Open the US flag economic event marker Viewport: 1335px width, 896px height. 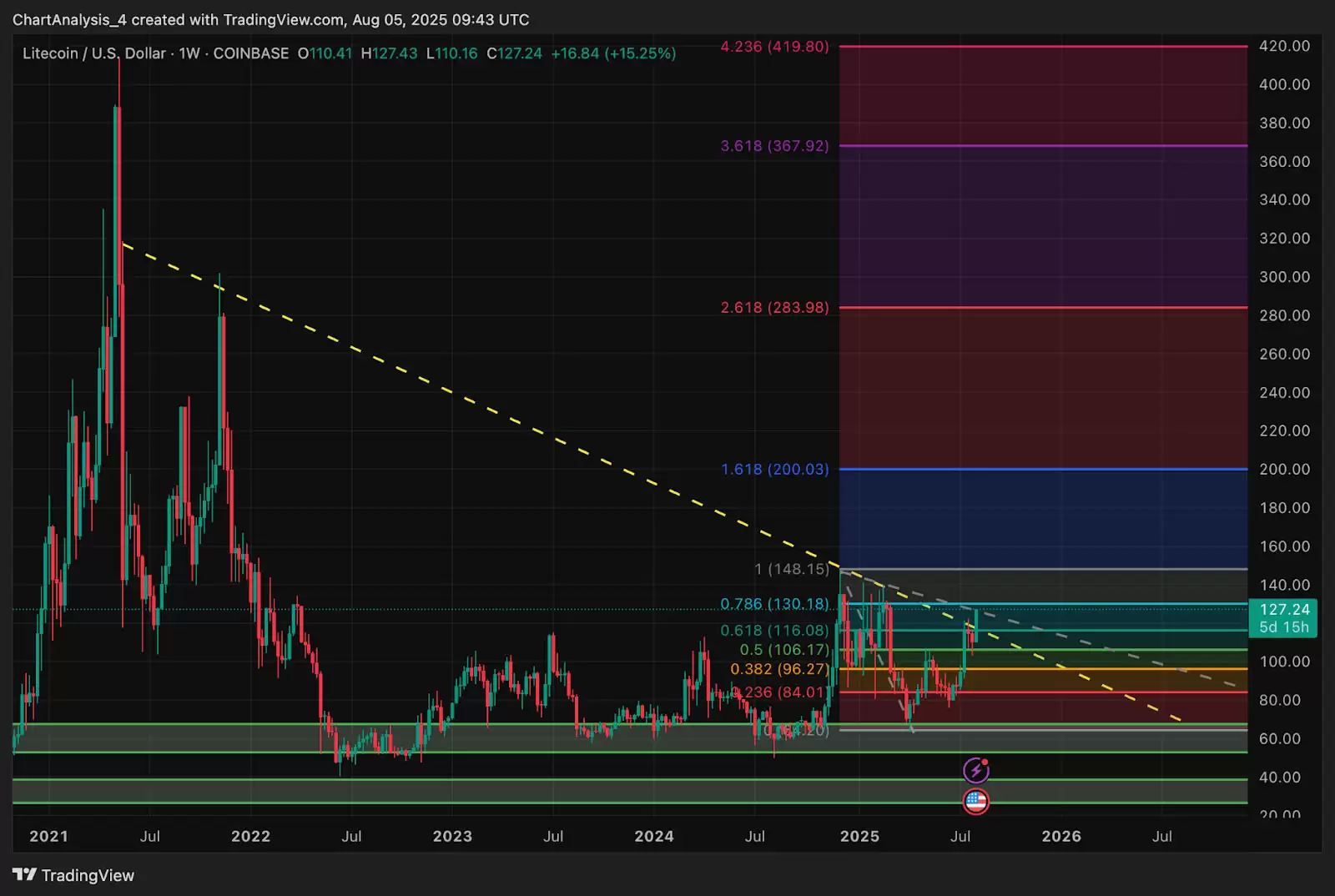coord(975,802)
